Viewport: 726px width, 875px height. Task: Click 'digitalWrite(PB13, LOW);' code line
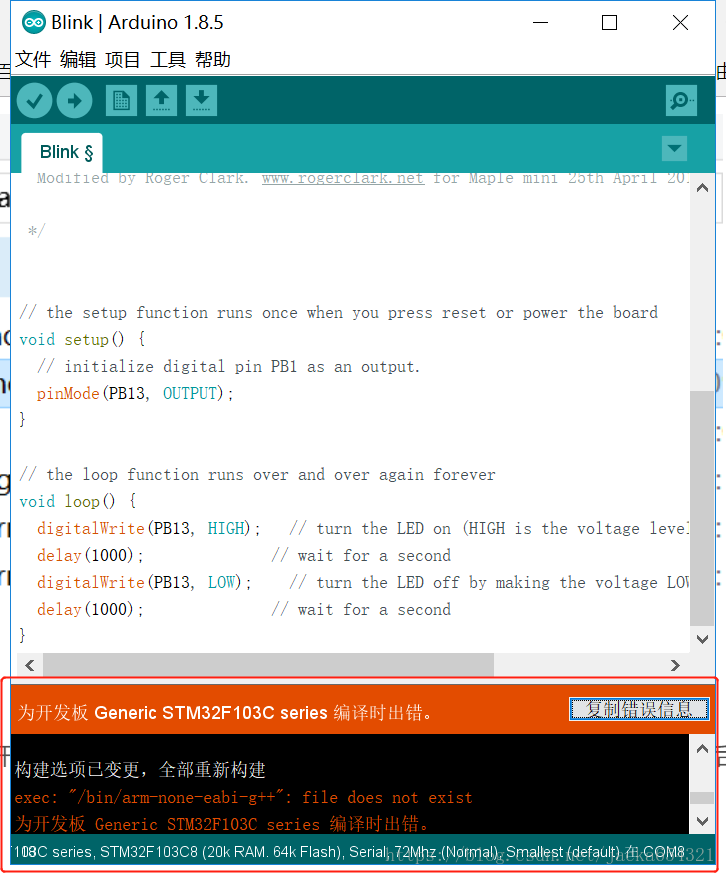[144, 583]
